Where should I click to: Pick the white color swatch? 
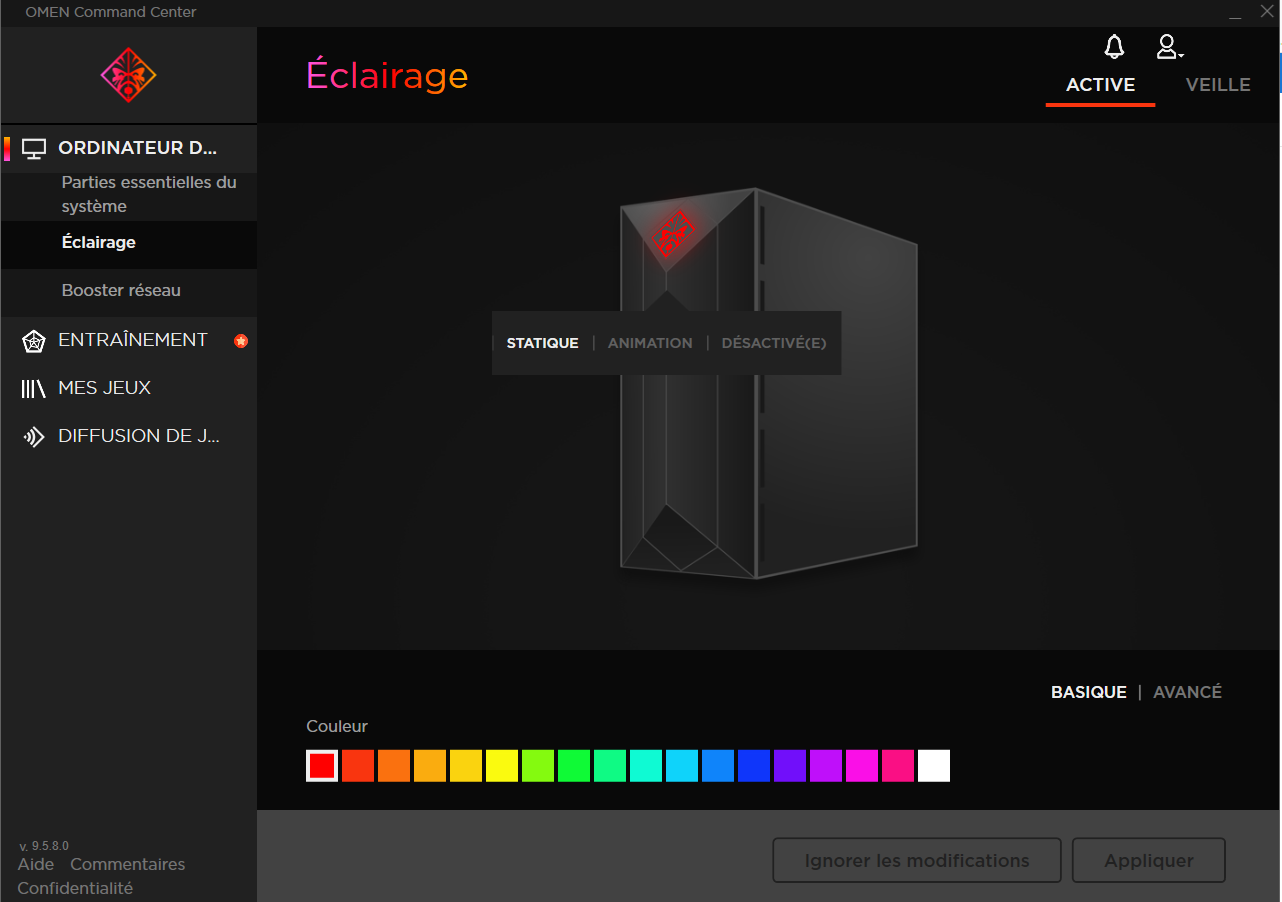tap(934, 766)
